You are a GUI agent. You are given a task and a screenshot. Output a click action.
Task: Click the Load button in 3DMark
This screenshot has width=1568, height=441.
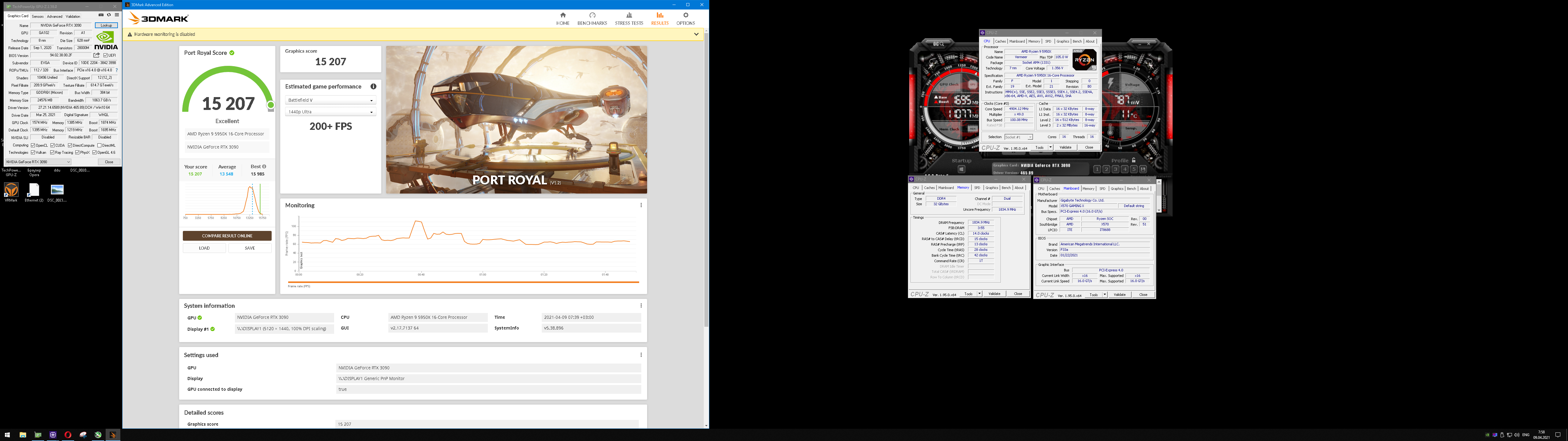[205, 248]
